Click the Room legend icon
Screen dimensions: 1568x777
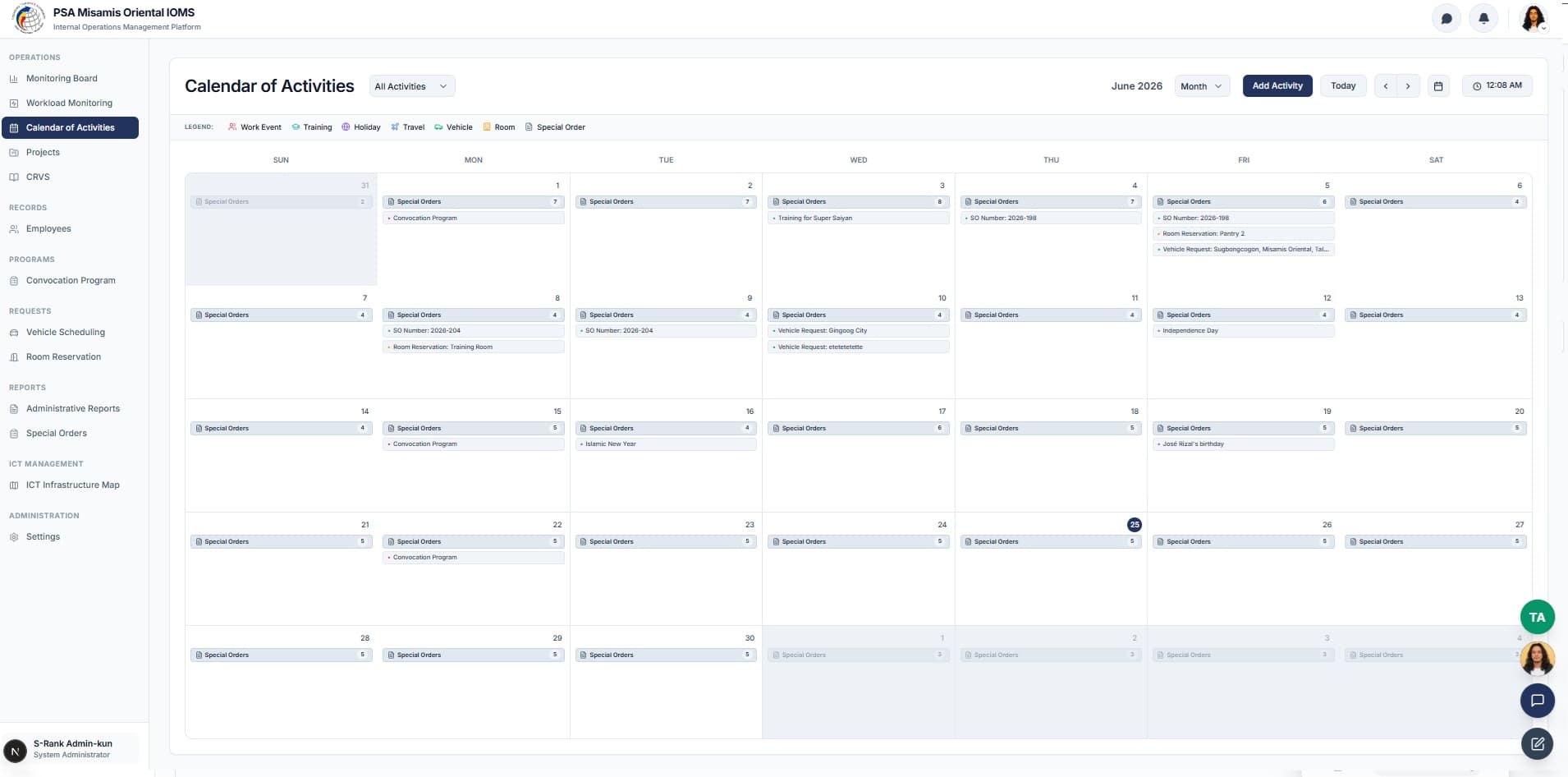tap(487, 127)
